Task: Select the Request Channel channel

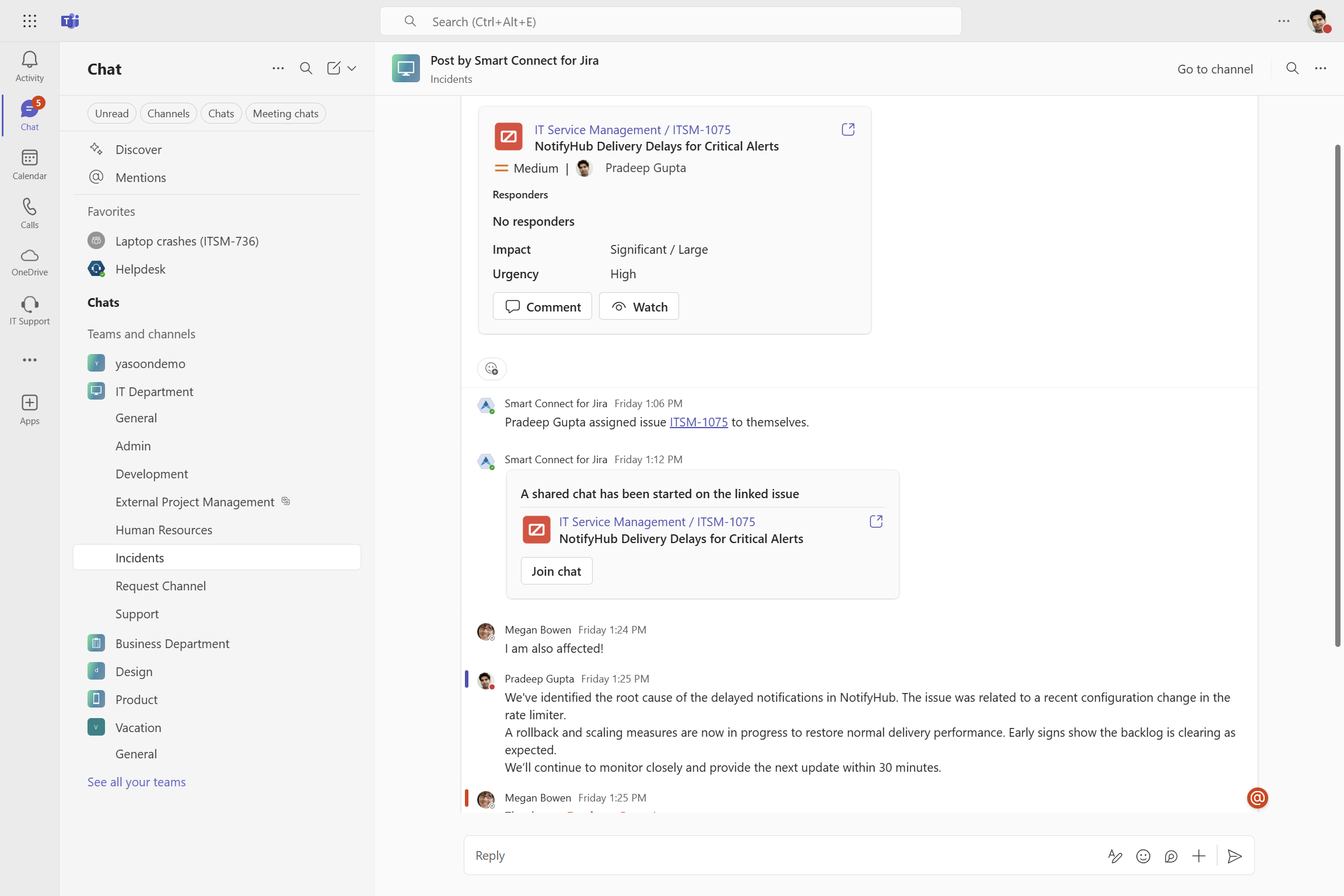Action: click(160, 586)
